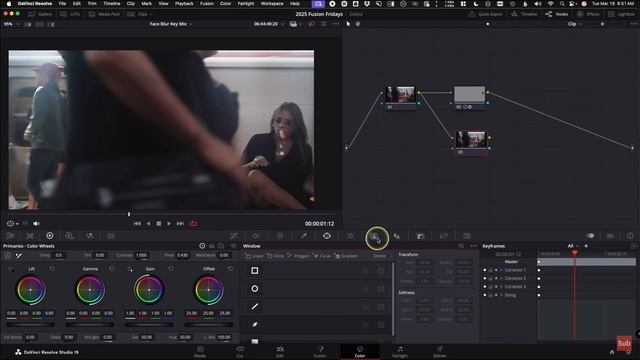This screenshot has height=360, width=640.
Task: Click the Quick Export button
Action: coord(486,14)
